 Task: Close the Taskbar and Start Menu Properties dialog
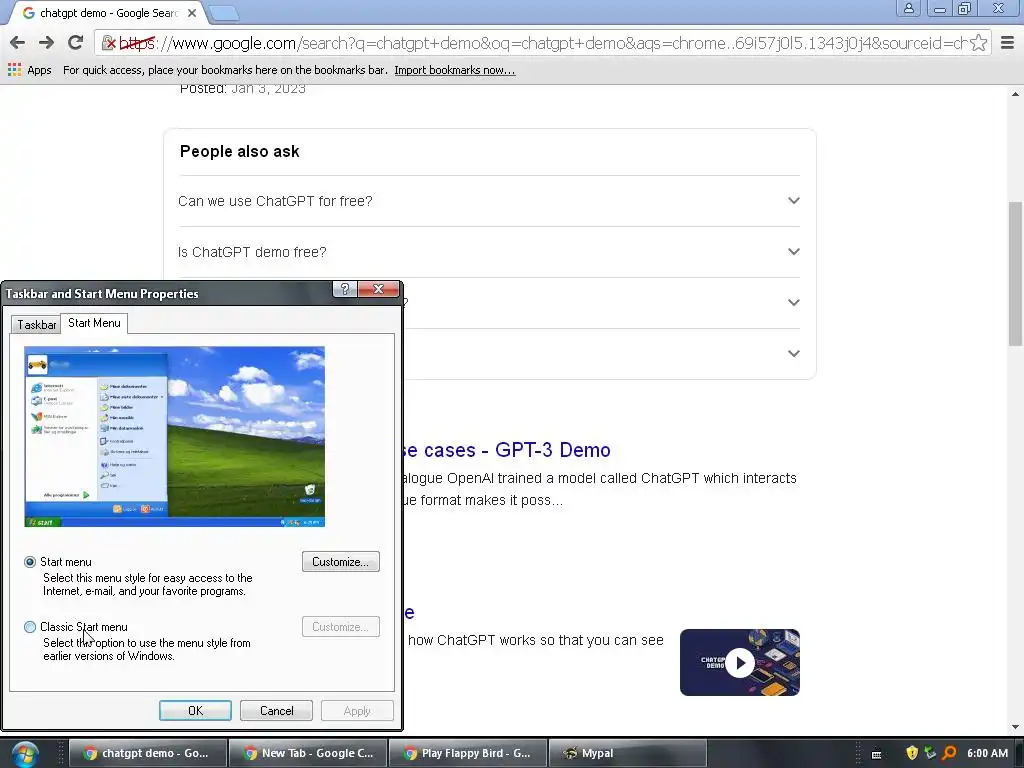tap(378, 289)
